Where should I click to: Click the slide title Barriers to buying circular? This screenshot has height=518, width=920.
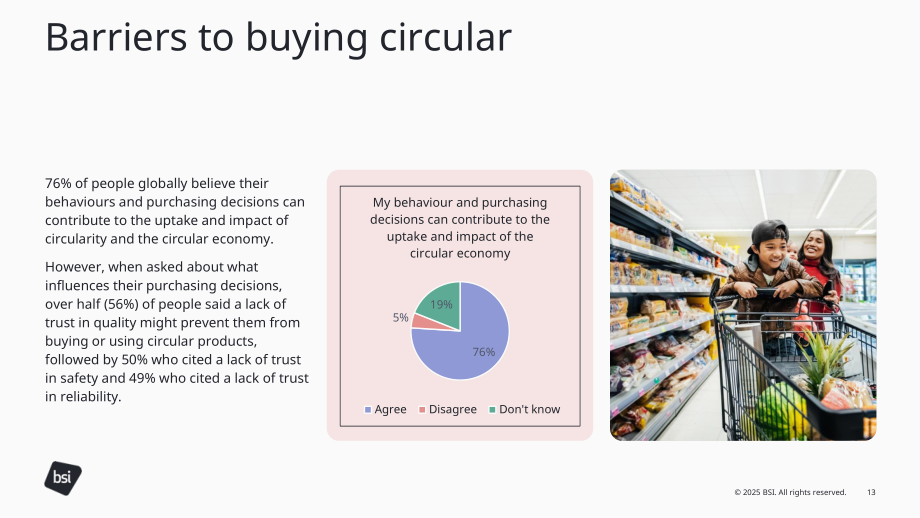278,37
